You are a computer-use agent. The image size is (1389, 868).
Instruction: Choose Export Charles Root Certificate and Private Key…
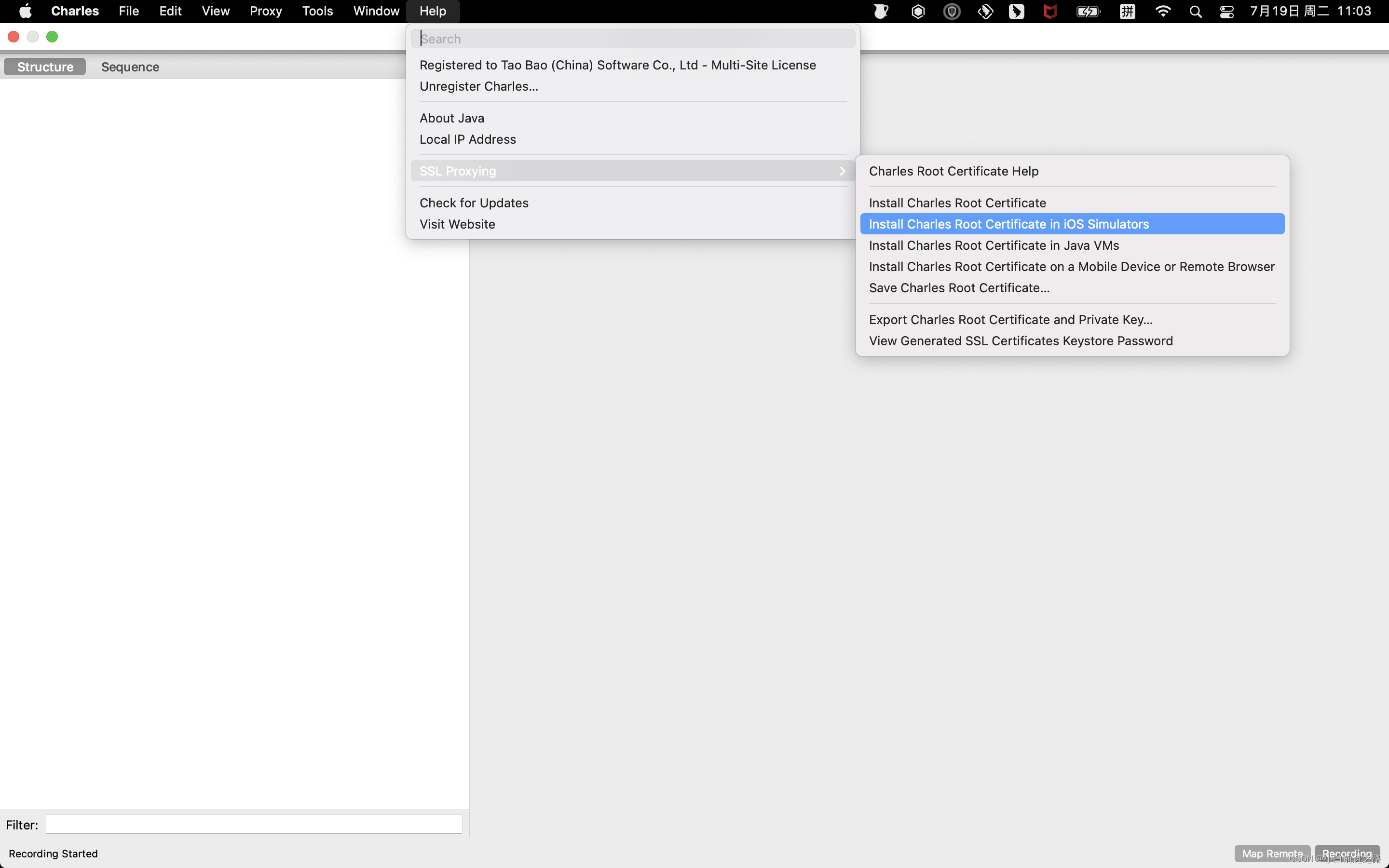coord(1072,320)
